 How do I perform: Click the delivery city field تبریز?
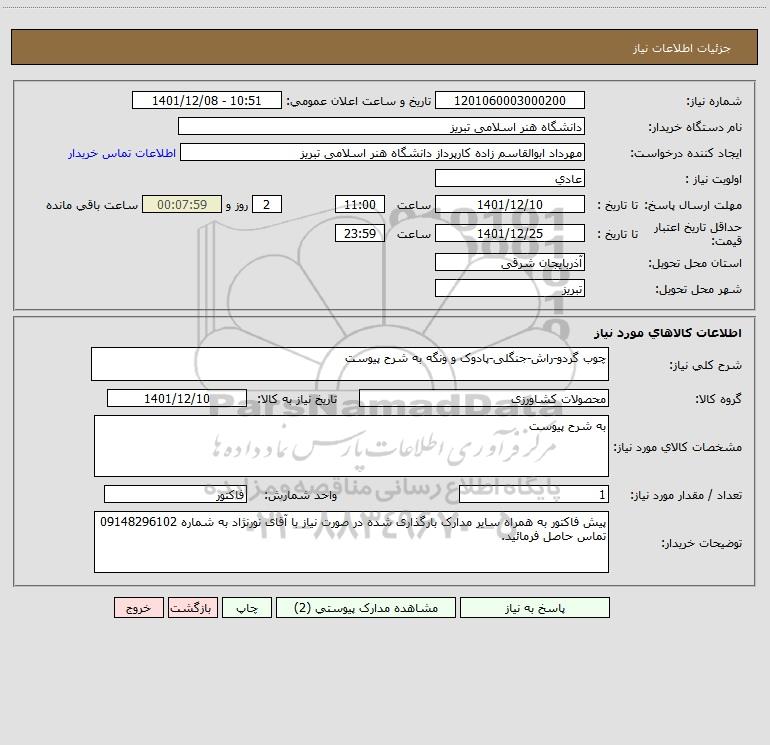click(x=510, y=288)
